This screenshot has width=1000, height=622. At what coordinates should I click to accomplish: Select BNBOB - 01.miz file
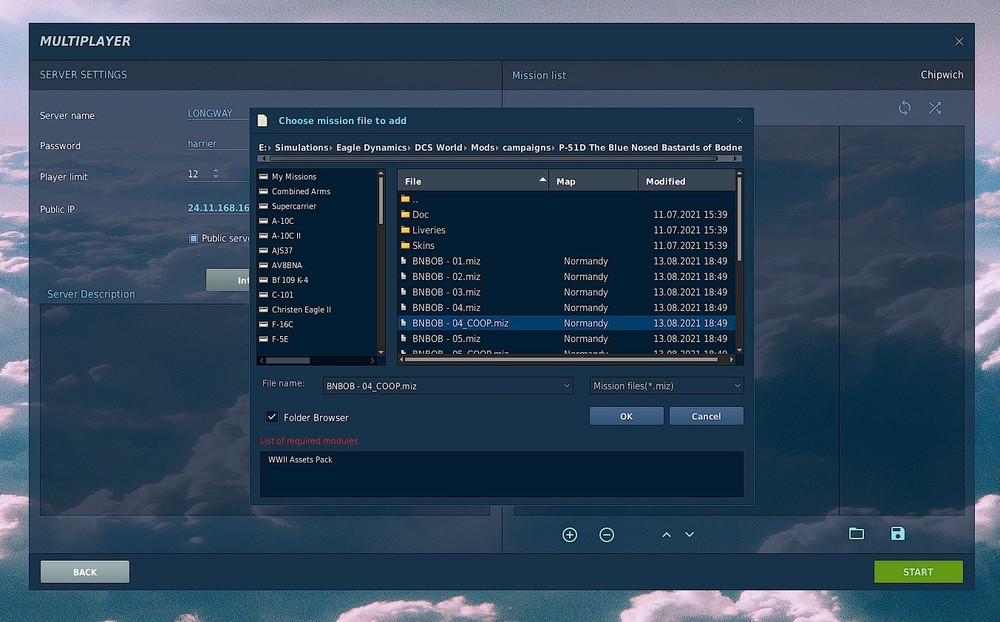pos(566,261)
